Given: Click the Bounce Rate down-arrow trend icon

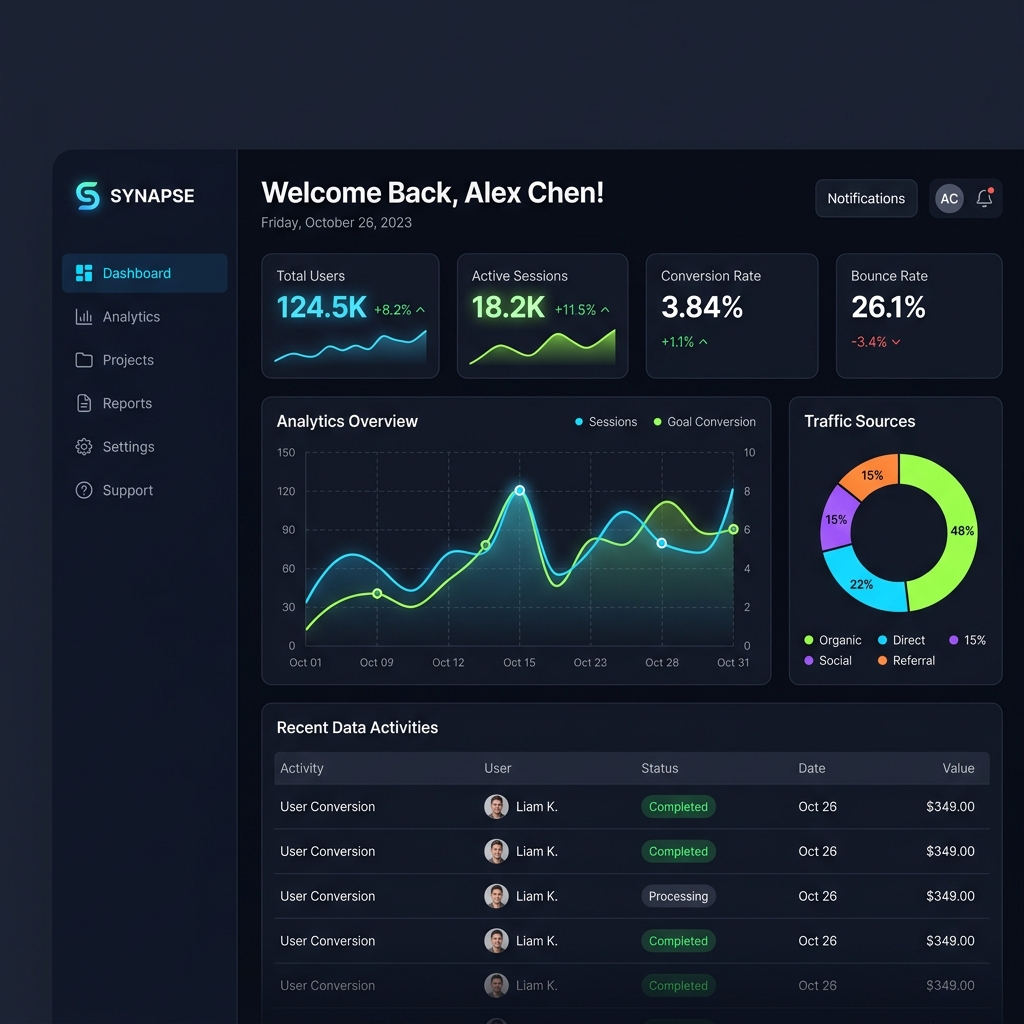Looking at the screenshot, I should [896, 342].
